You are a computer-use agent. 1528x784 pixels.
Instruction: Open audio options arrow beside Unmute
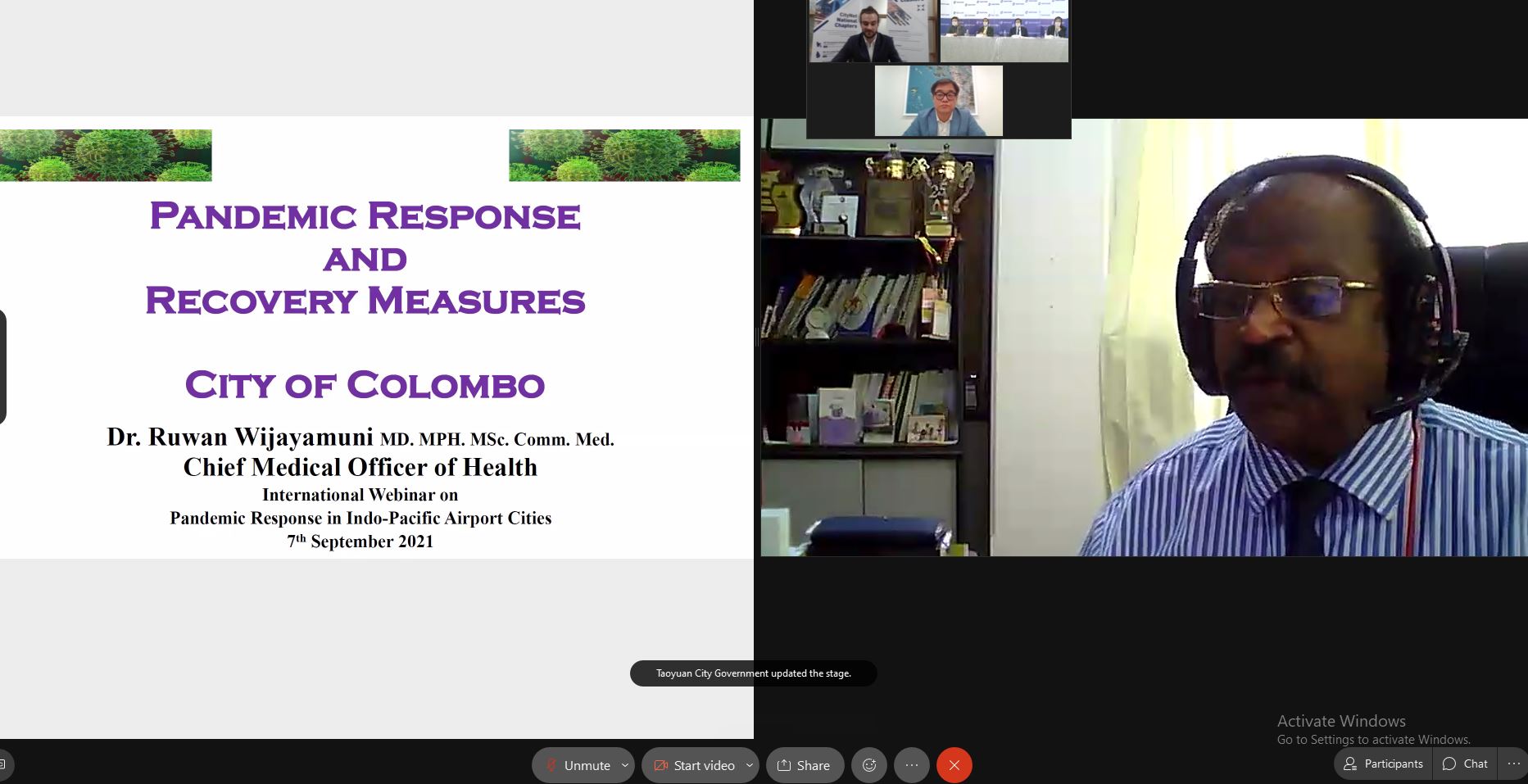625,765
